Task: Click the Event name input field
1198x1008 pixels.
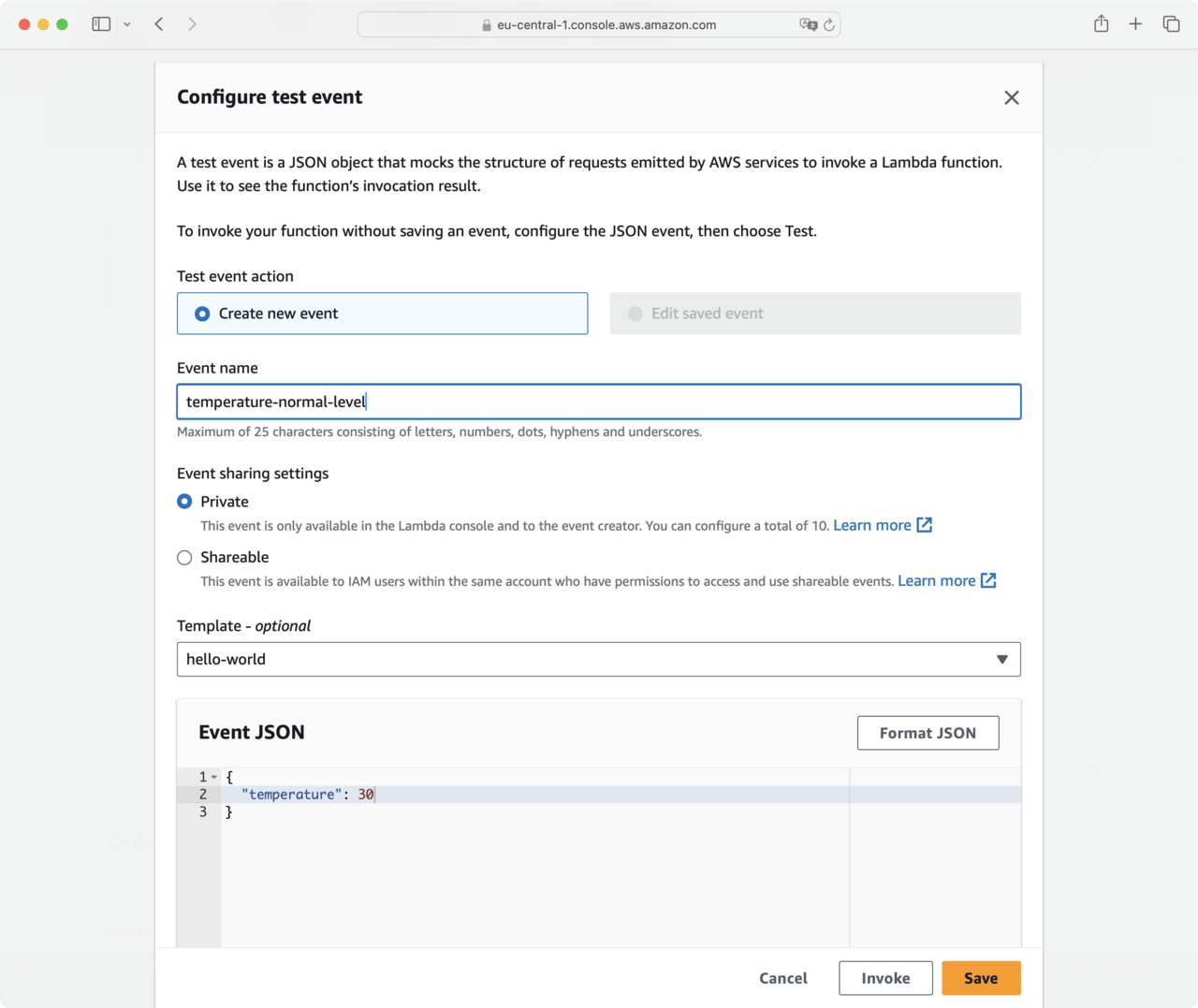Action: 598,402
